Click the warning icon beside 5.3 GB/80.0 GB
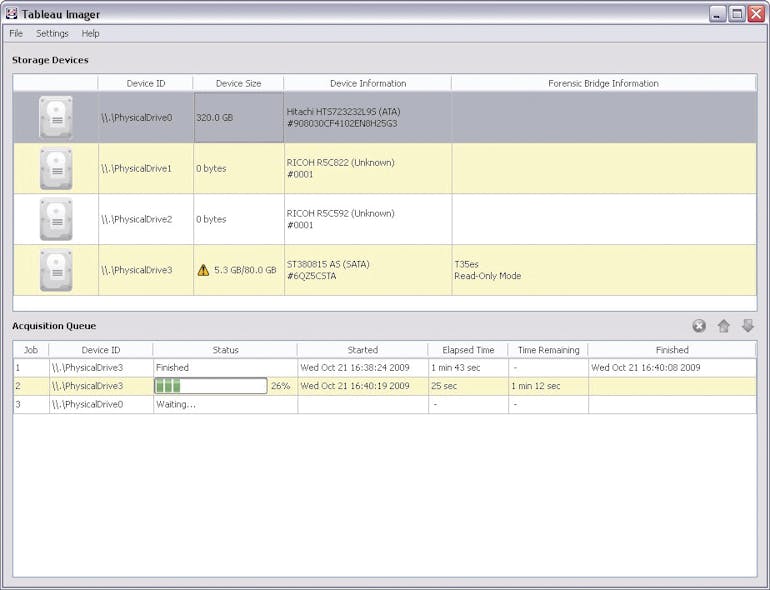770x590 pixels. click(x=204, y=270)
